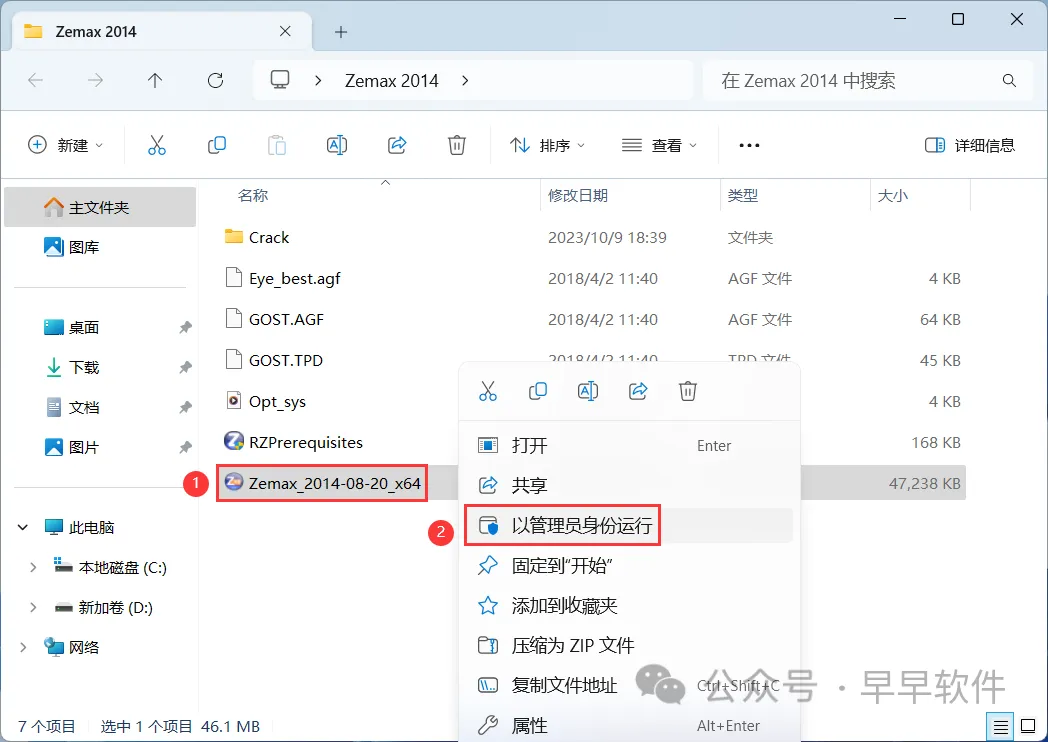Open the 新建 dropdown

(x=66, y=145)
